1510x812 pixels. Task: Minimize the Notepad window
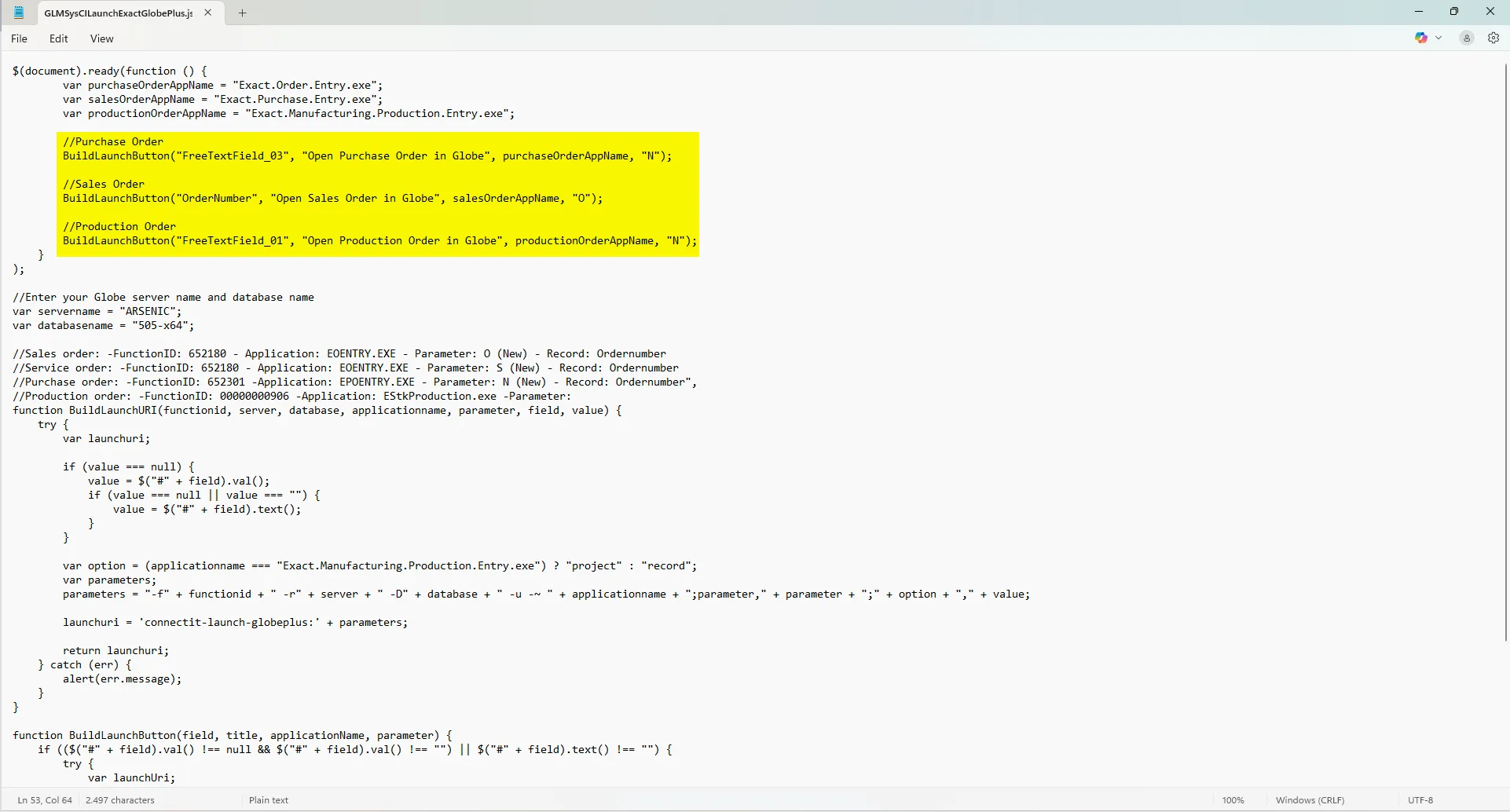click(1418, 12)
